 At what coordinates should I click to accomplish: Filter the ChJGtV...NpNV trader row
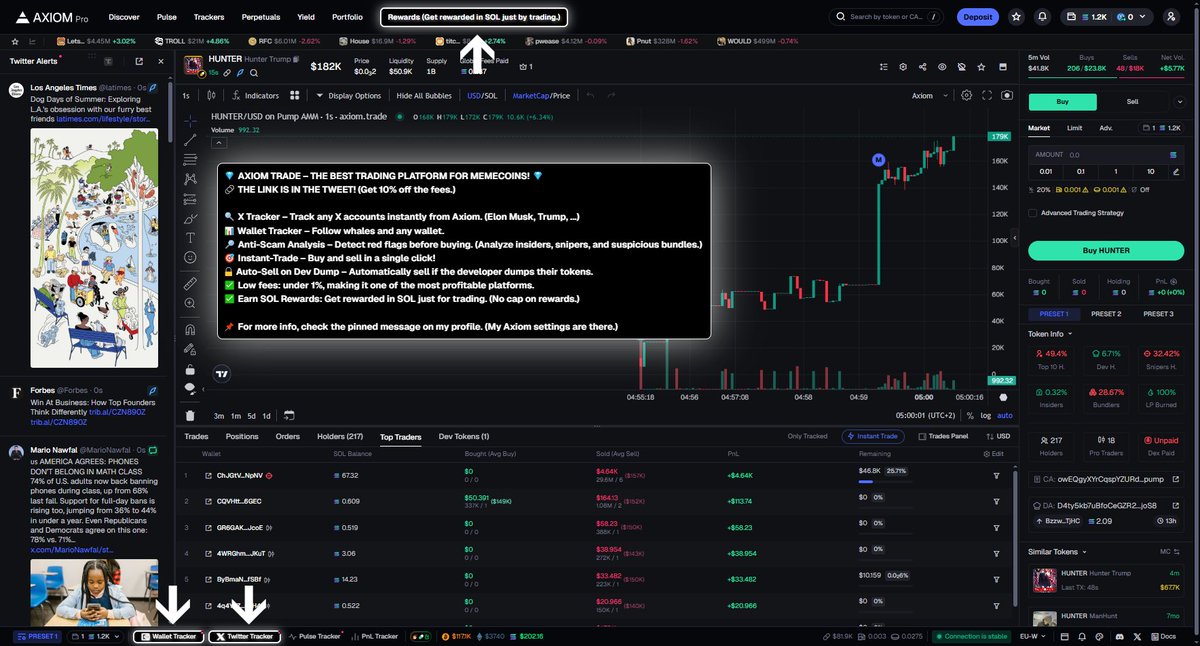pos(996,475)
